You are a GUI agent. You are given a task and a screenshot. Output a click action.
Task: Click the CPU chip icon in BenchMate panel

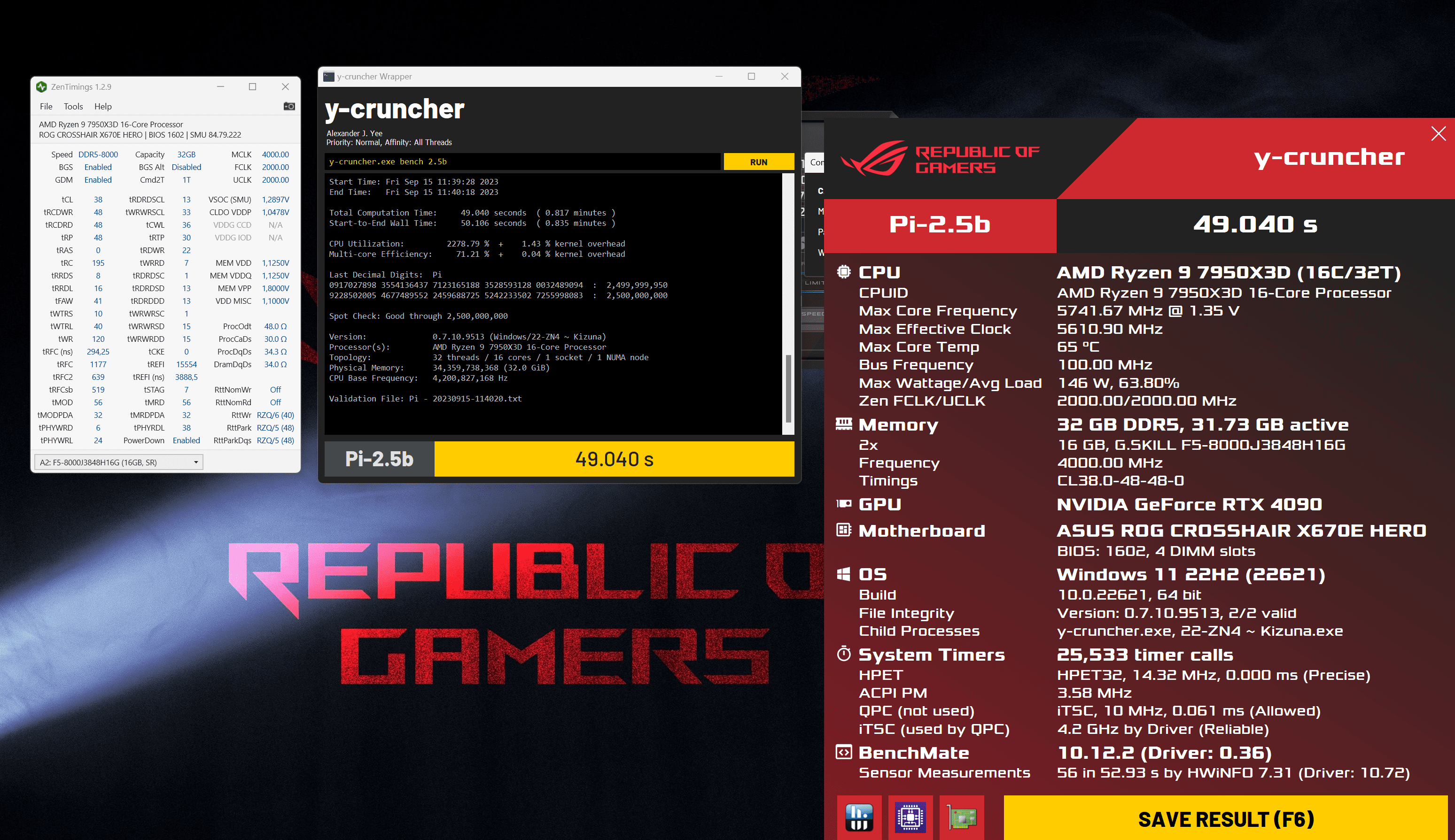click(x=844, y=272)
